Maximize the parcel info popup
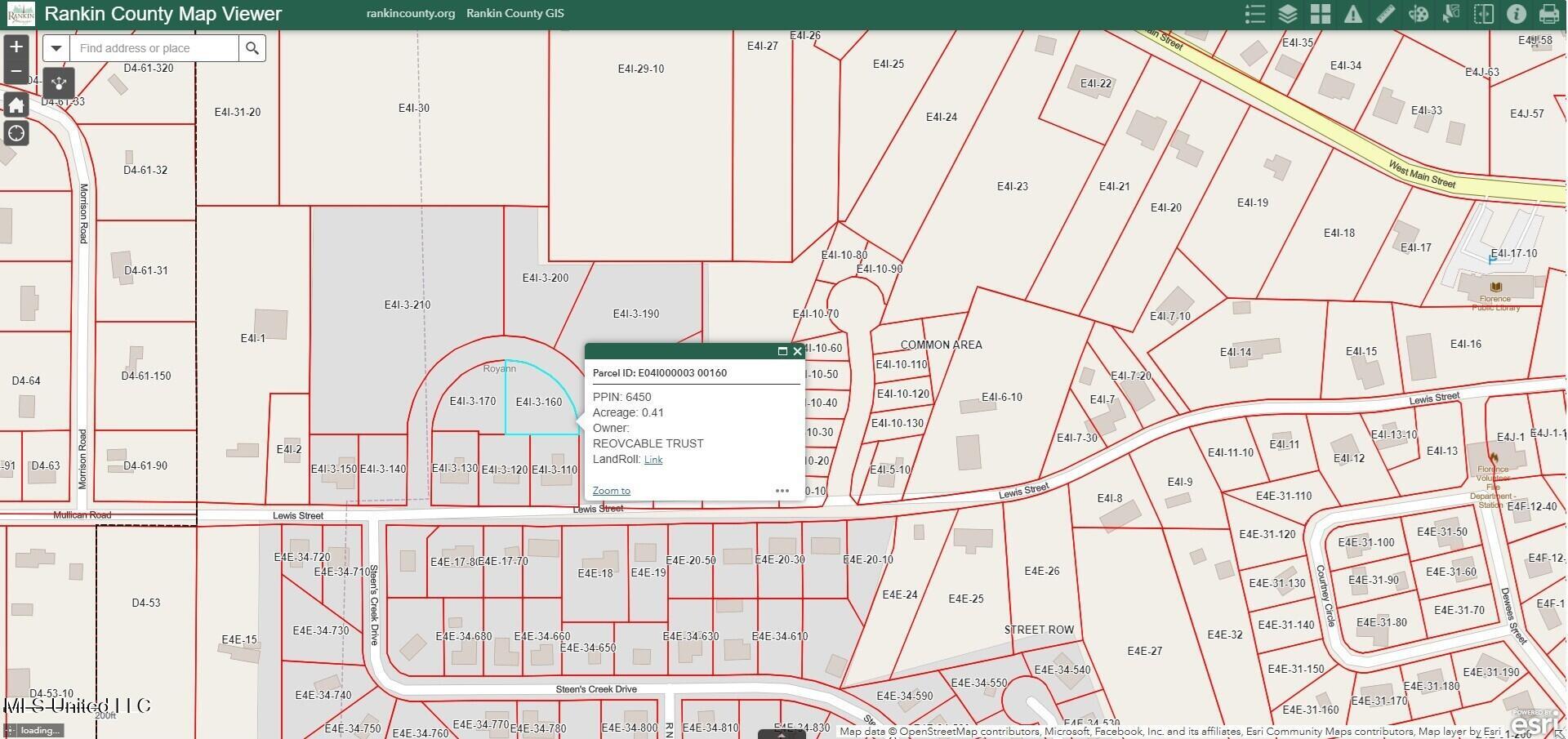Viewport: 1568px width, 739px height. [x=782, y=351]
